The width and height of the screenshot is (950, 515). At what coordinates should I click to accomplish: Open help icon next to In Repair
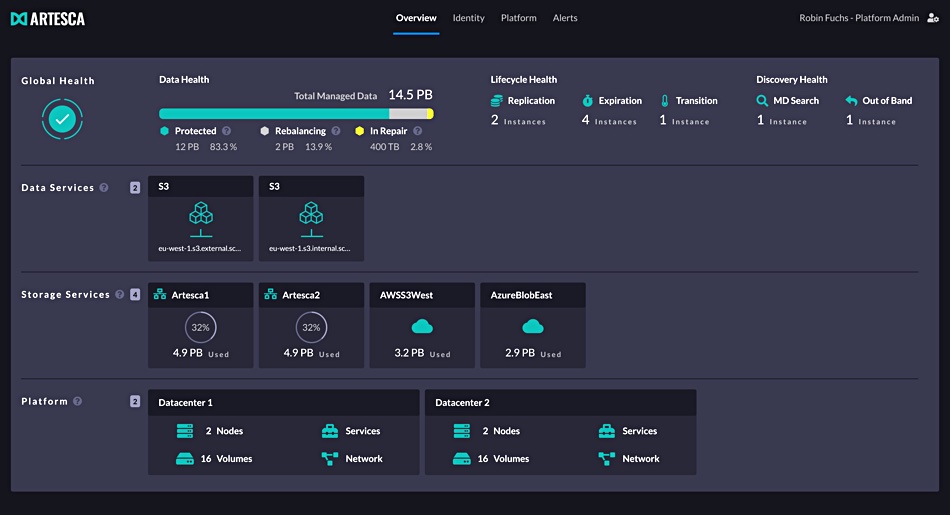coord(417,131)
